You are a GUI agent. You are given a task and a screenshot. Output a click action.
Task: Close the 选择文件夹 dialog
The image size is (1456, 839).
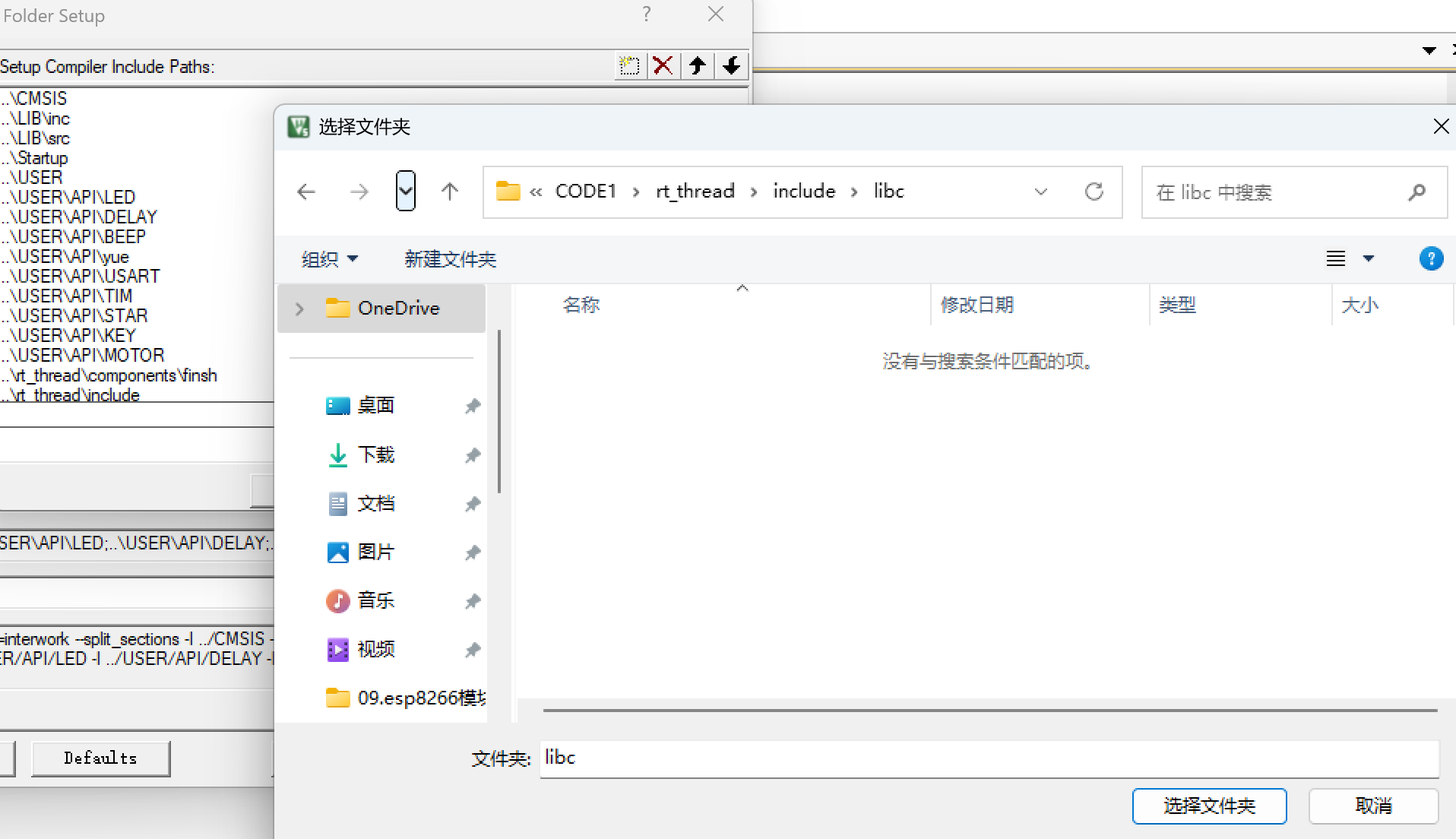[1440, 126]
